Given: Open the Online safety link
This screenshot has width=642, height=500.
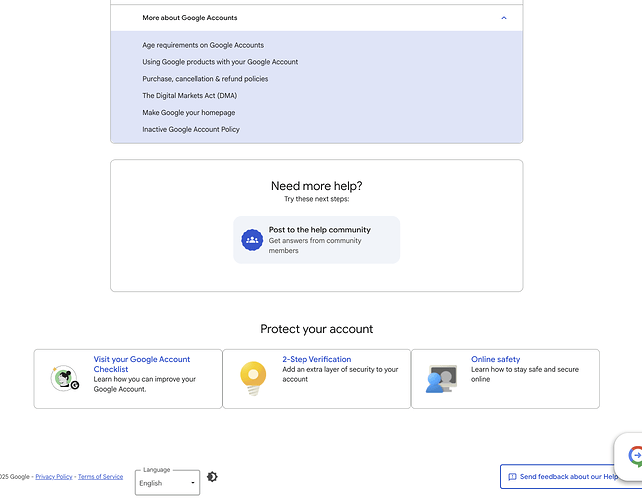Looking at the screenshot, I should click(495, 359).
